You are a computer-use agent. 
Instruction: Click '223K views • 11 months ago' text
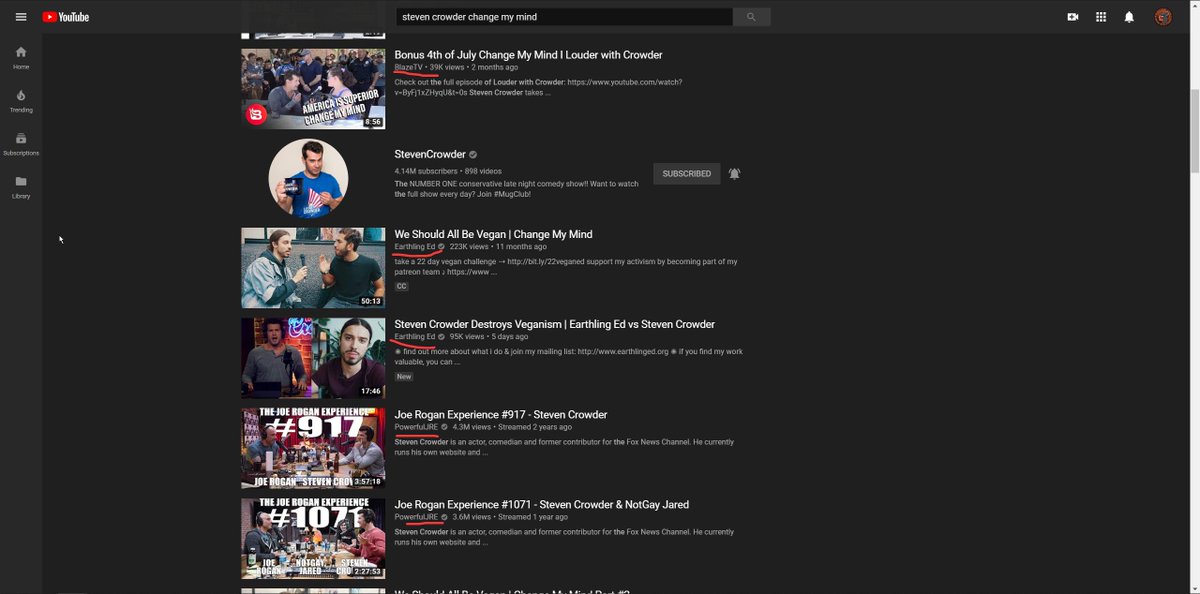pyautogui.click(x=498, y=247)
